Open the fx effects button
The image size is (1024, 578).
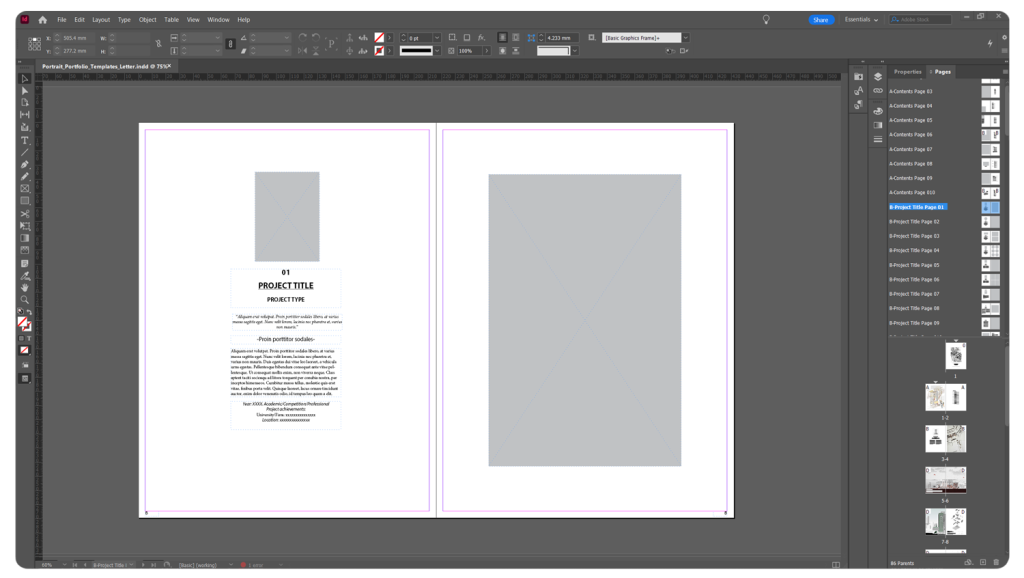pyautogui.click(x=481, y=38)
